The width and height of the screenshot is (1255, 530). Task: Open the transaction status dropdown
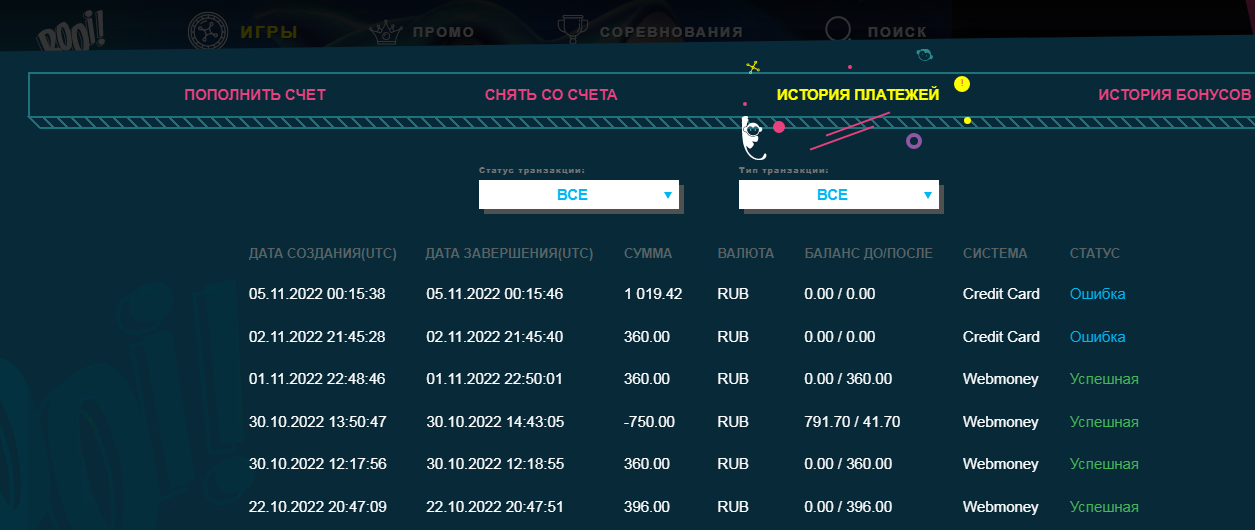point(579,194)
